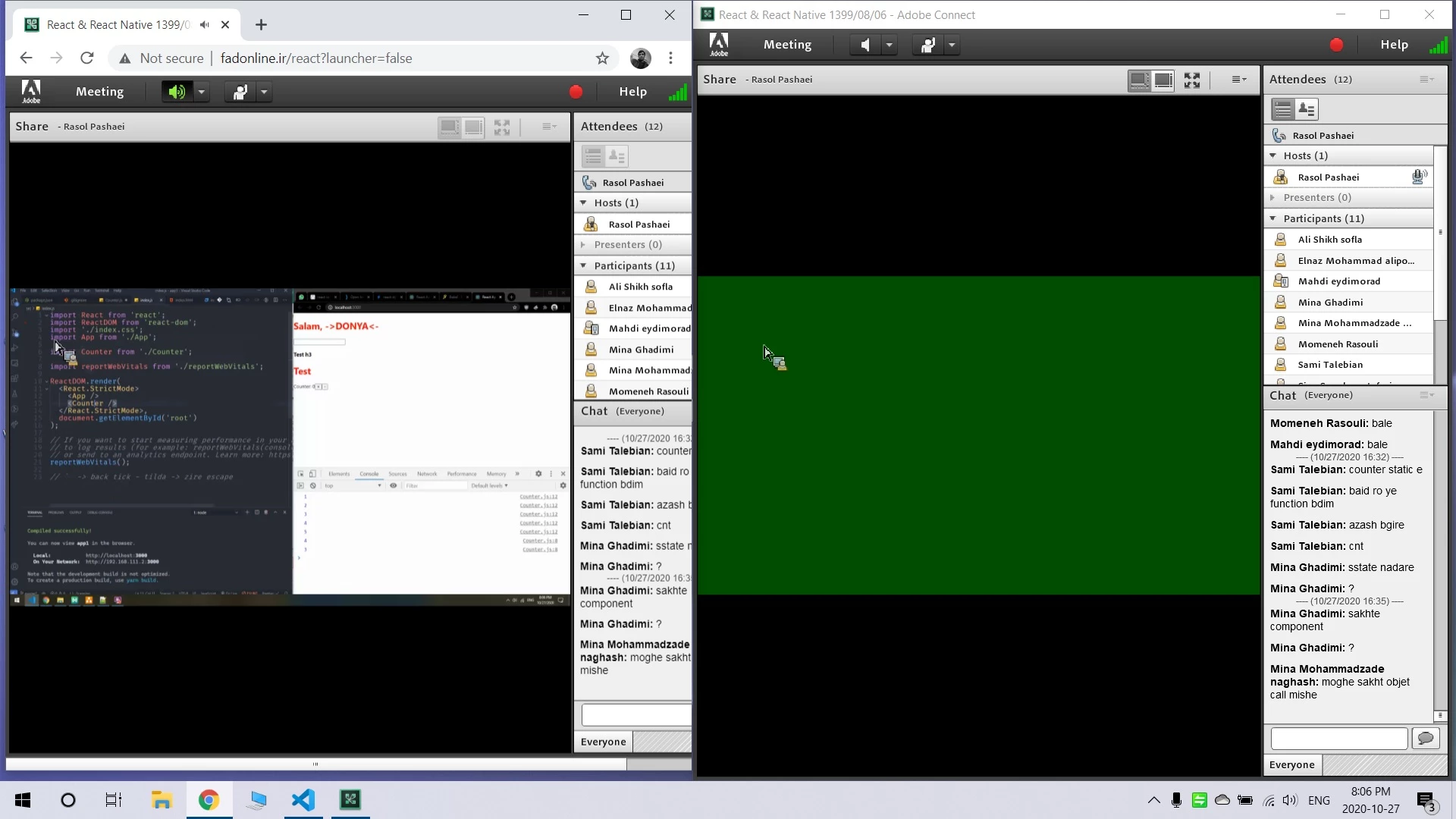Screen dimensions: 1456x819
Task: Open Share pod options menu in app
Action: (1239, 80)
